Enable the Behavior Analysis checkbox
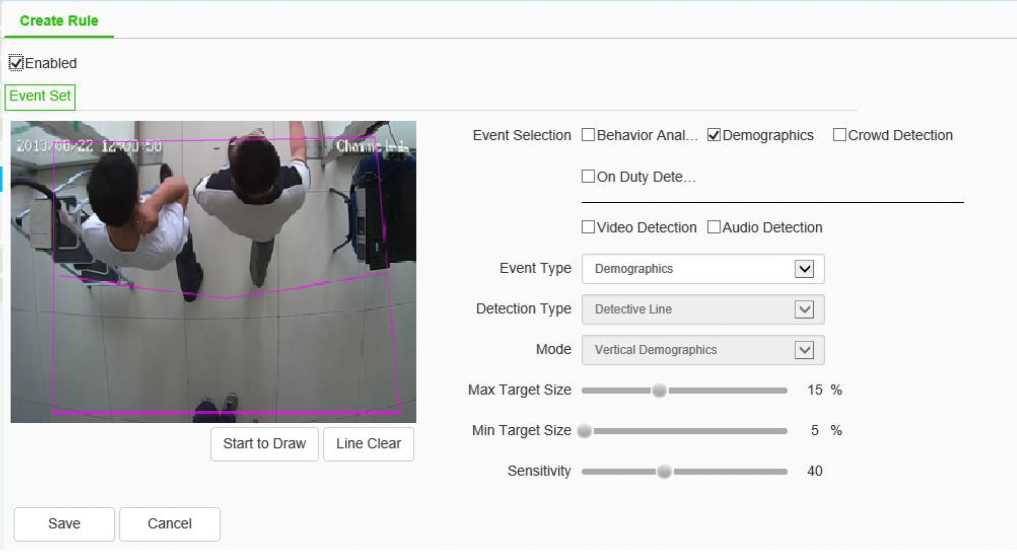This screenshot has width=1017, height=552. 588,135
